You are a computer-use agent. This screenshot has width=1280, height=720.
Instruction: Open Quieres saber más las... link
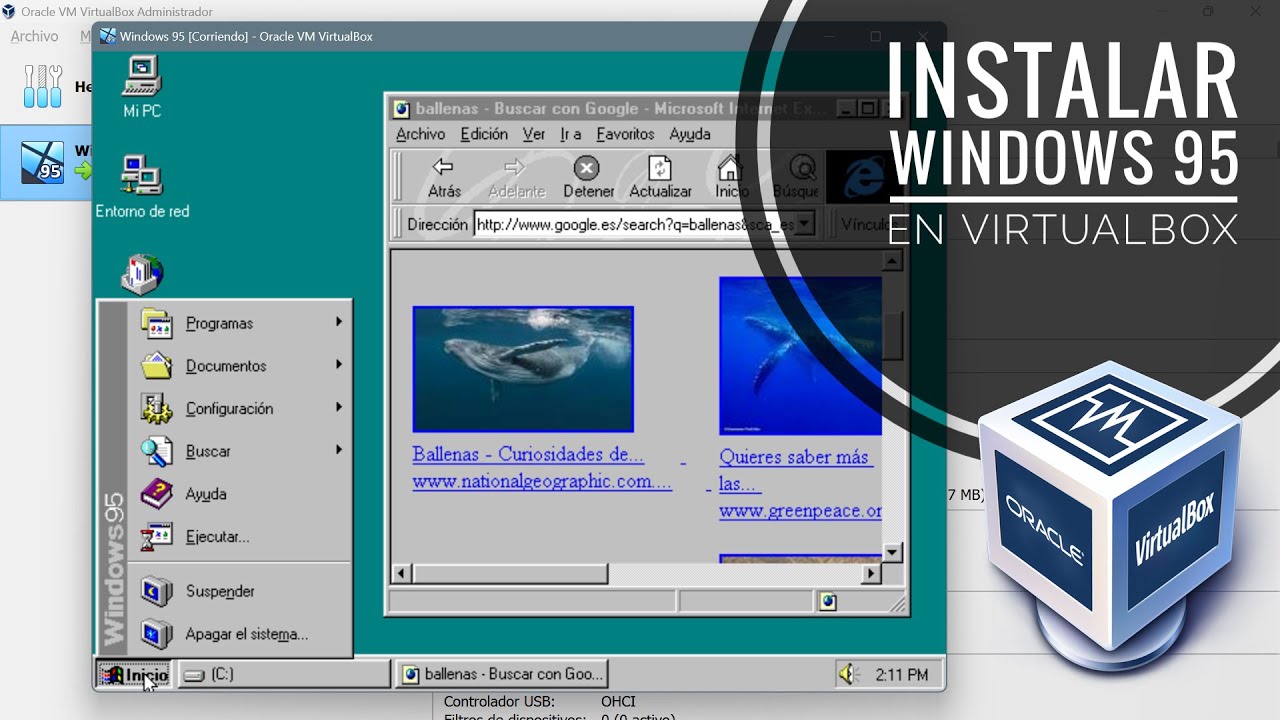coord(795,470)
